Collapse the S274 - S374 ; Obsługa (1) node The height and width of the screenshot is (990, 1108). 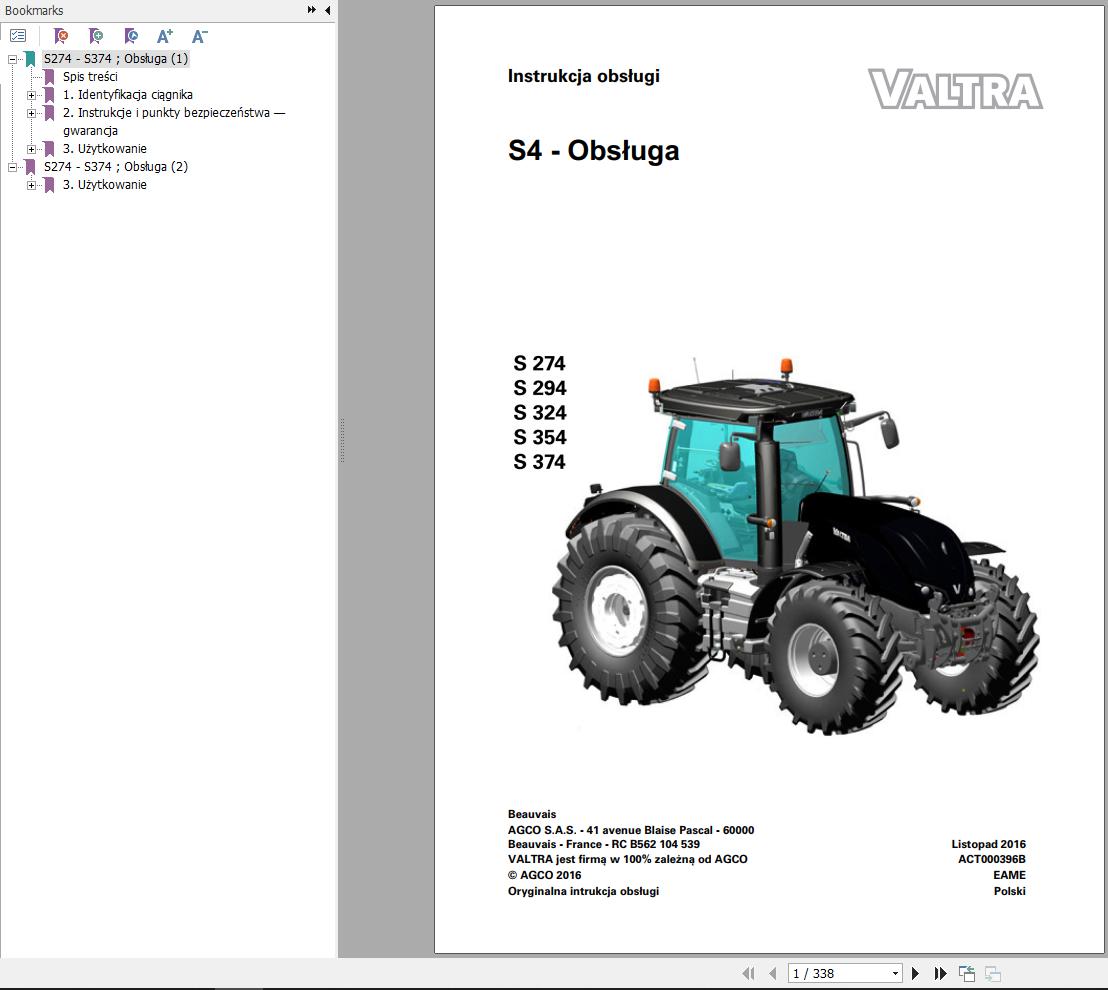[12, 59]
